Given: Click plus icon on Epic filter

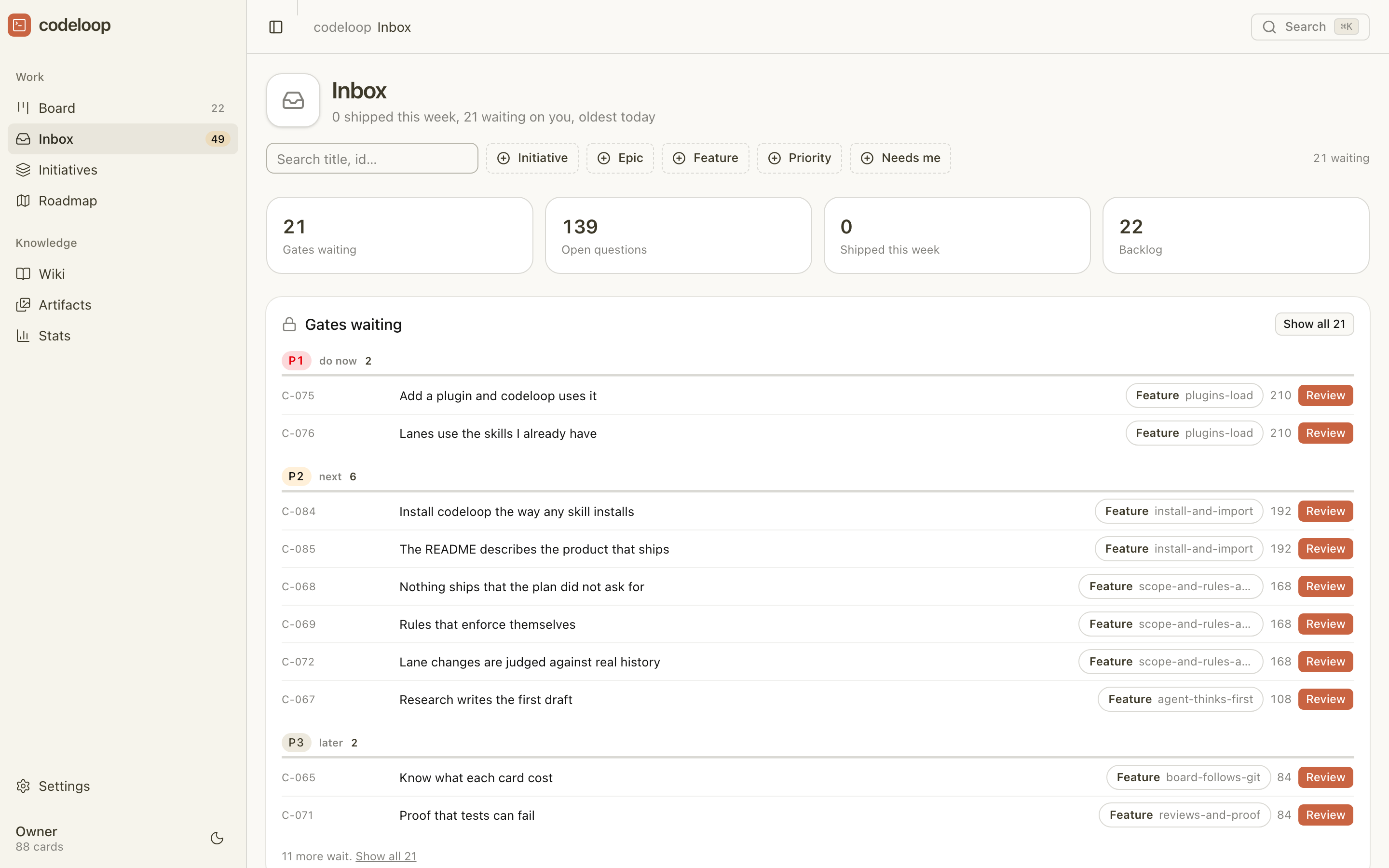Looking at the screenshot, I should [x=604, y=158].
